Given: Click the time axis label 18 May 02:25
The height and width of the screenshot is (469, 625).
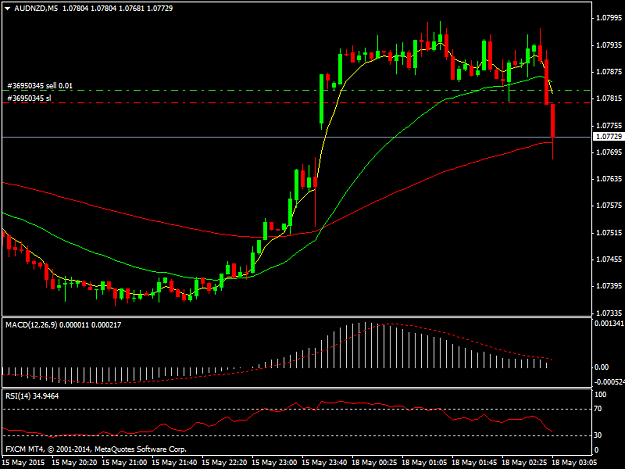Looking at the screenshot, I should coord(525,463).
